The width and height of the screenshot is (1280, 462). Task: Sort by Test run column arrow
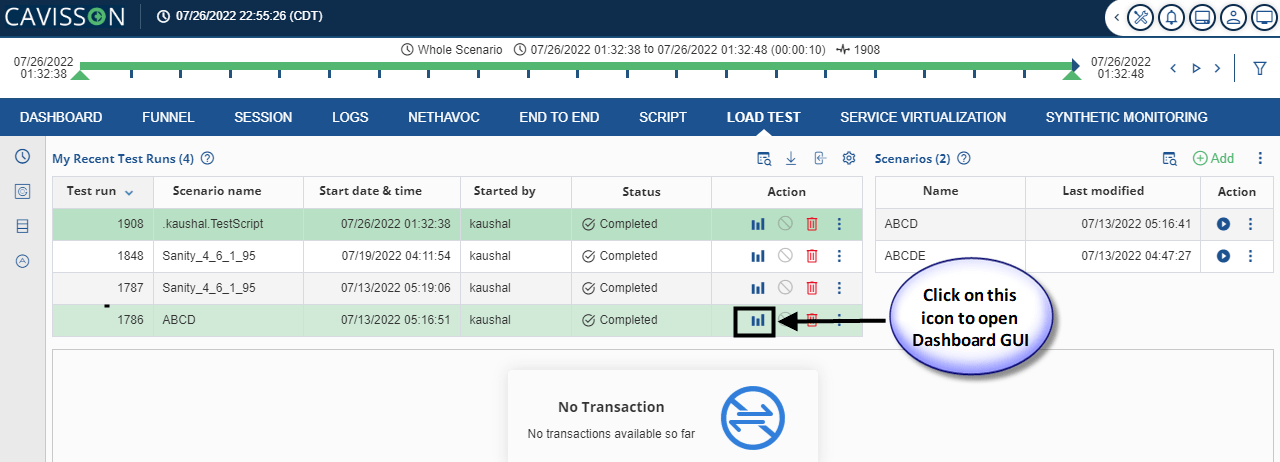[129, 191]
